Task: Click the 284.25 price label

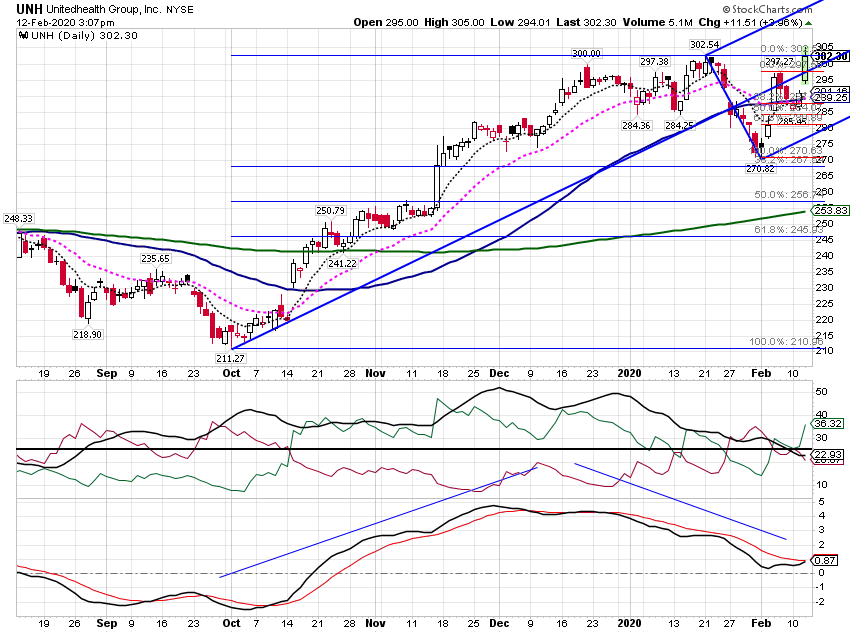Action: [x=679, y=125]
